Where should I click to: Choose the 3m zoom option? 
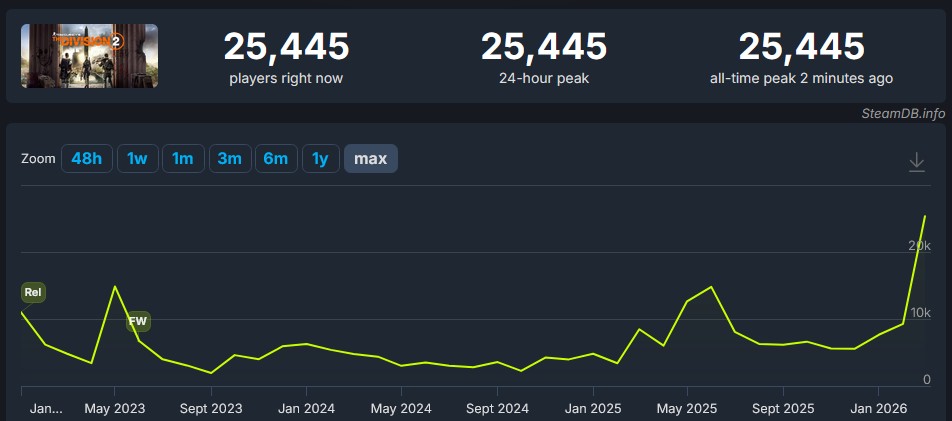[230, 159]
